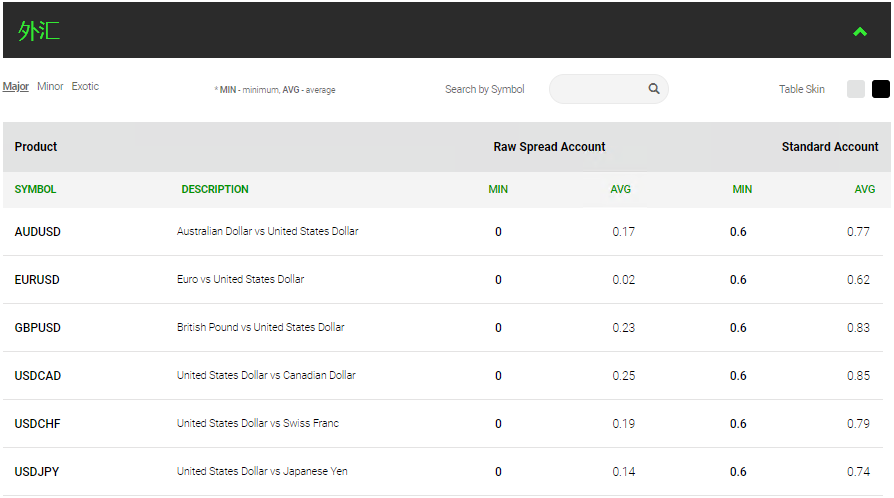This screenshot has width=894, height=498.
Task: Click the MIN/AVG legend note
Action: click(275, 90)
